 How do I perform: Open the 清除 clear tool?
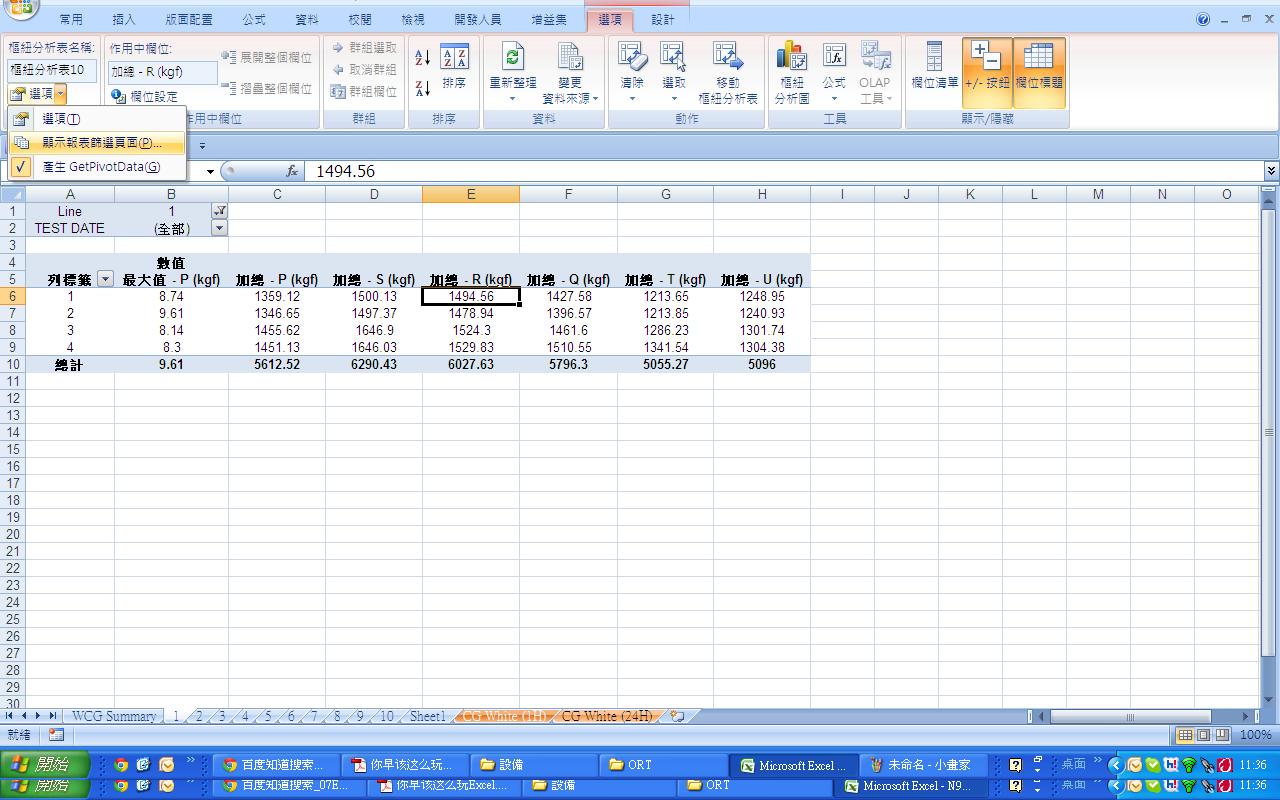click(632, 73)
